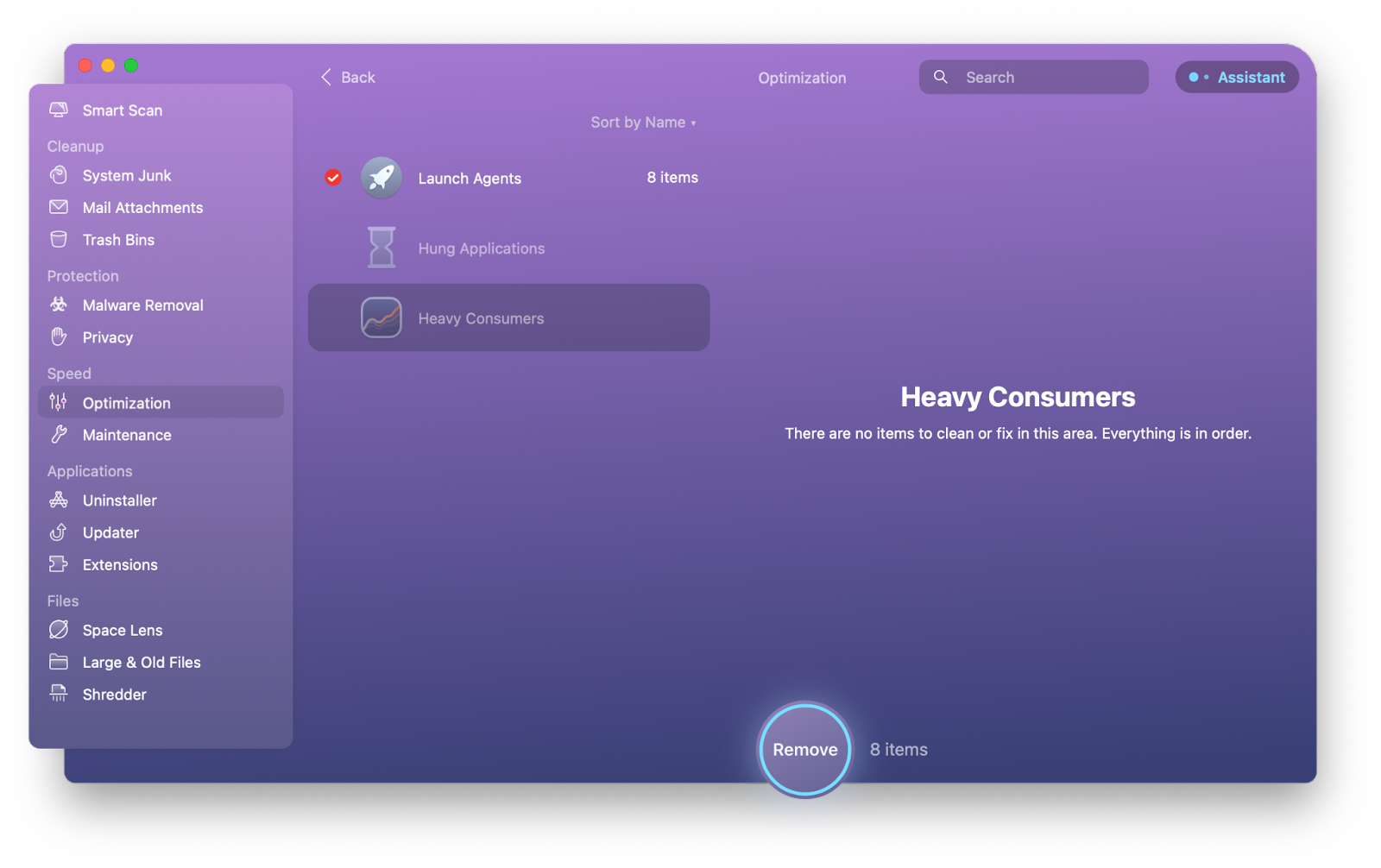Viewport: 1381px width, 868px height.
Task: Click the green fullscreen window button
Action: pyautogui.click(x=131, y=66)
